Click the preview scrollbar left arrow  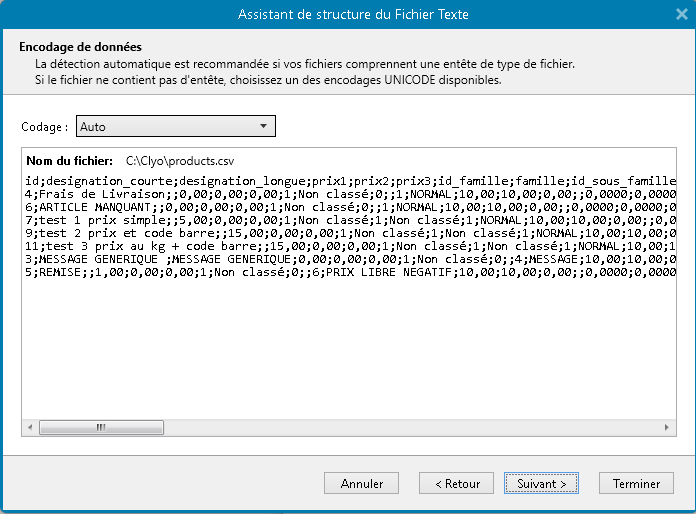pos(32,428)
